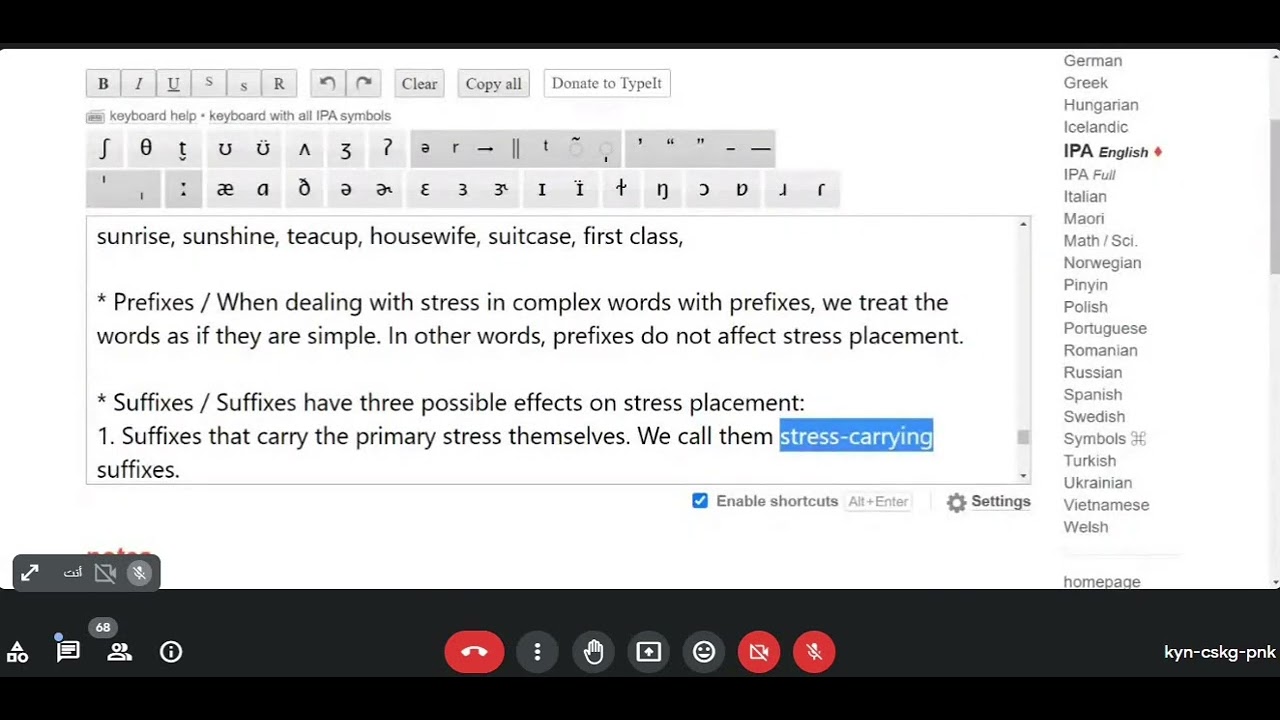Insert the ʔ glottal stop symbol
The image size is (1280, 720).
pos(387,149)
